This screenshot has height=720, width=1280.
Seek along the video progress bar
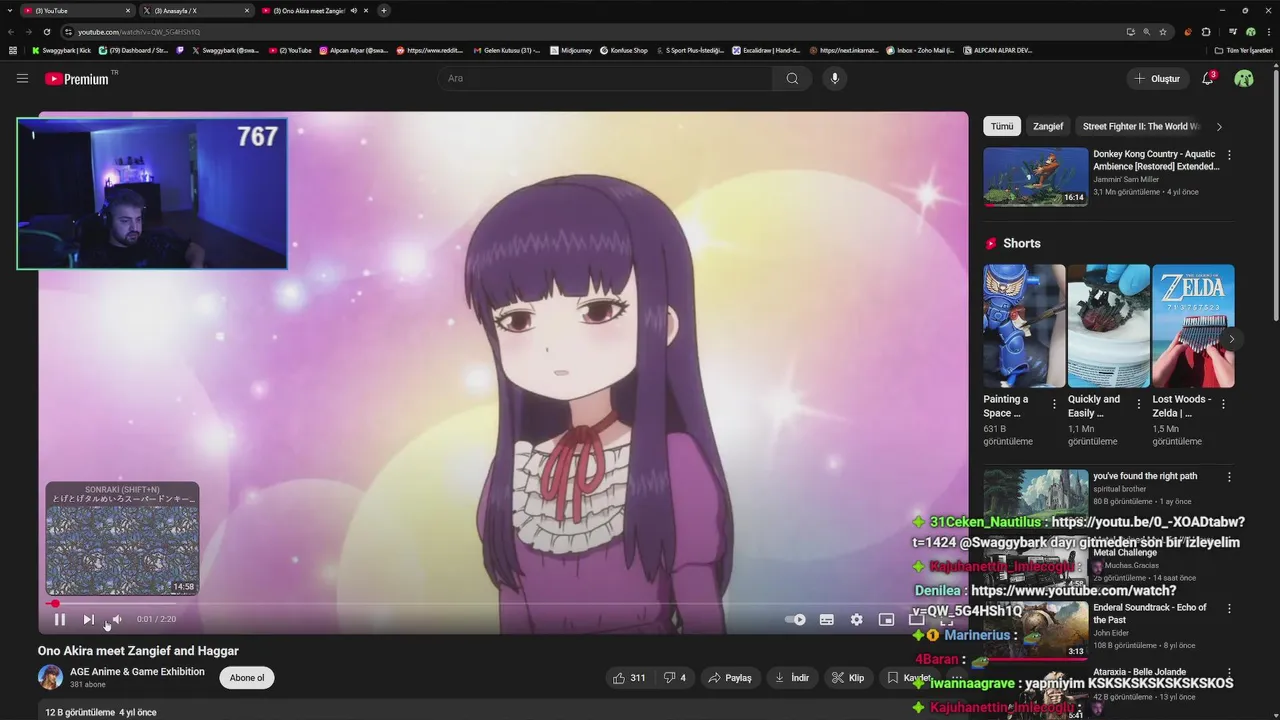[503, 603]
